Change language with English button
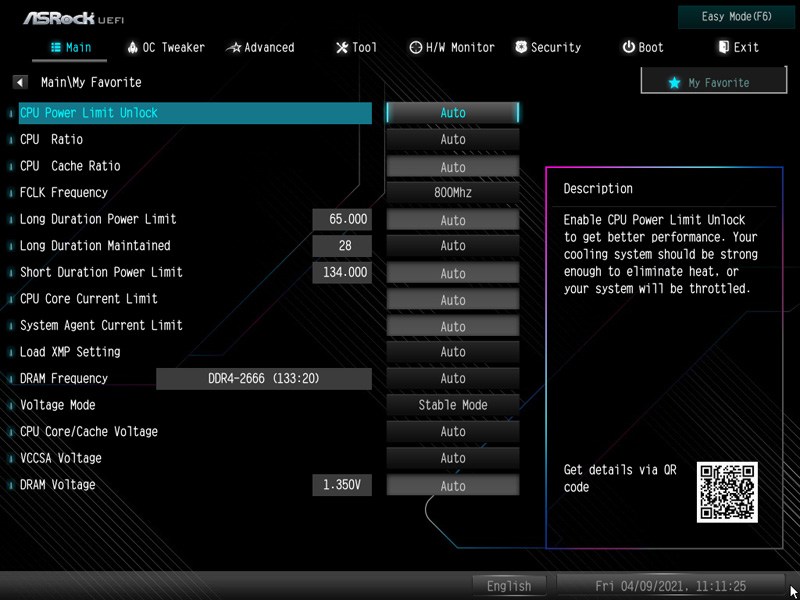 509,586
